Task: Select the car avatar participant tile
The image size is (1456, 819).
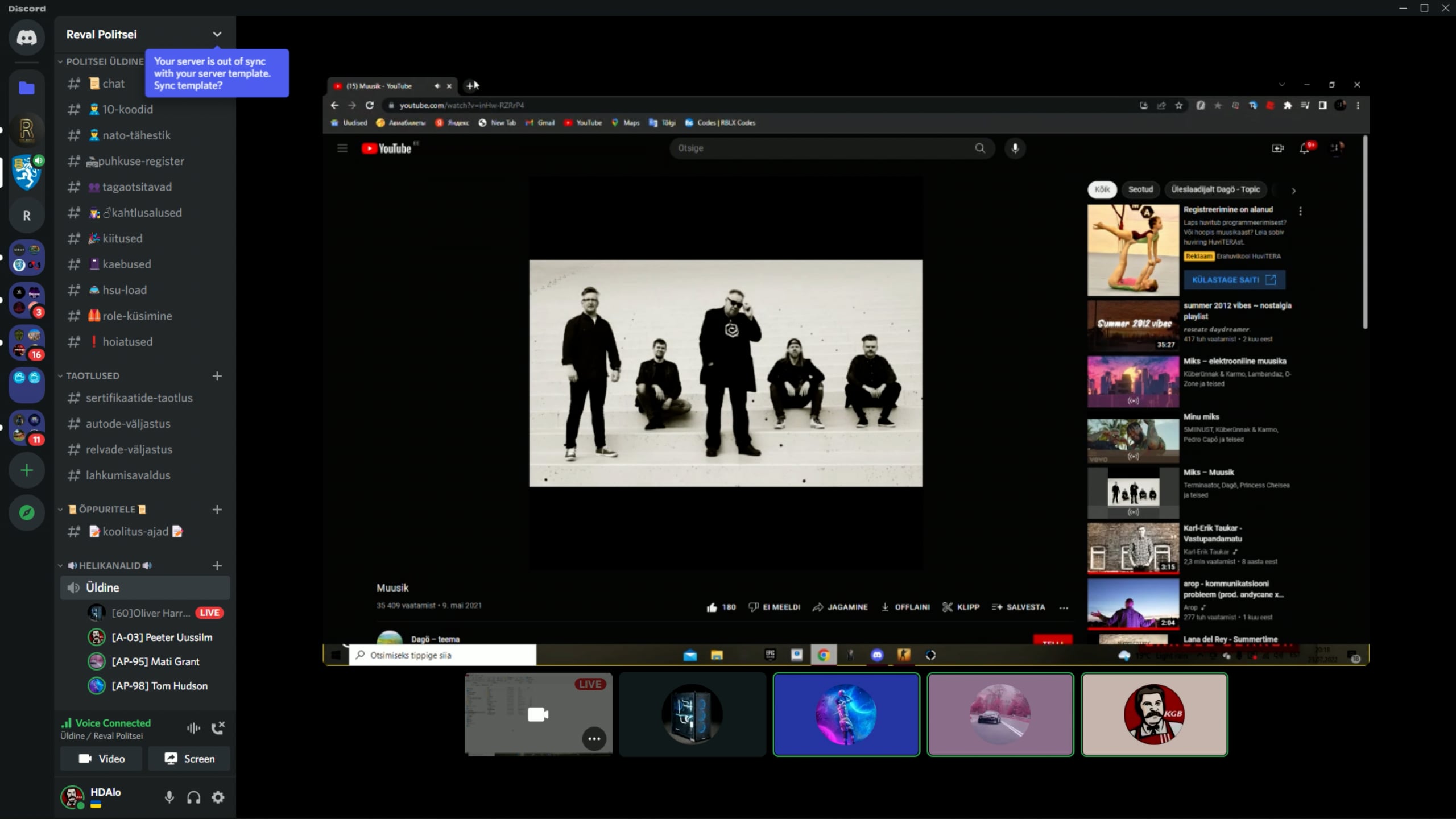Action: click(x=1000, y=714)
